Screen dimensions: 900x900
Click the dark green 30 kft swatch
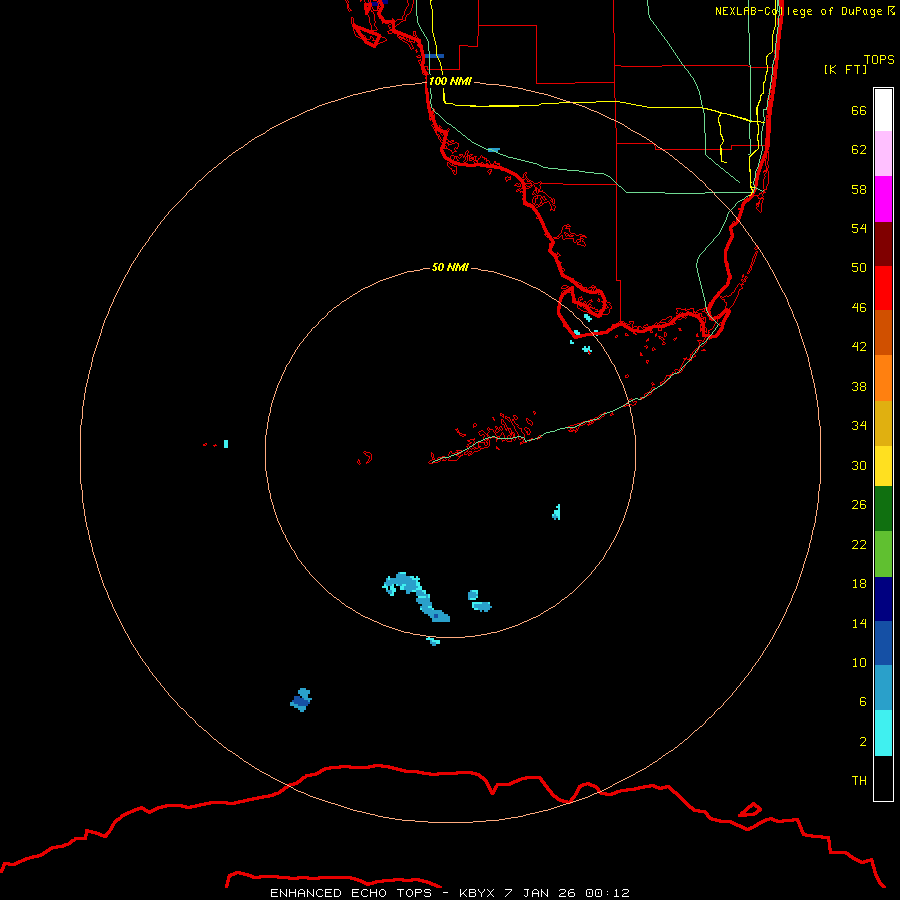pos(883,509)
